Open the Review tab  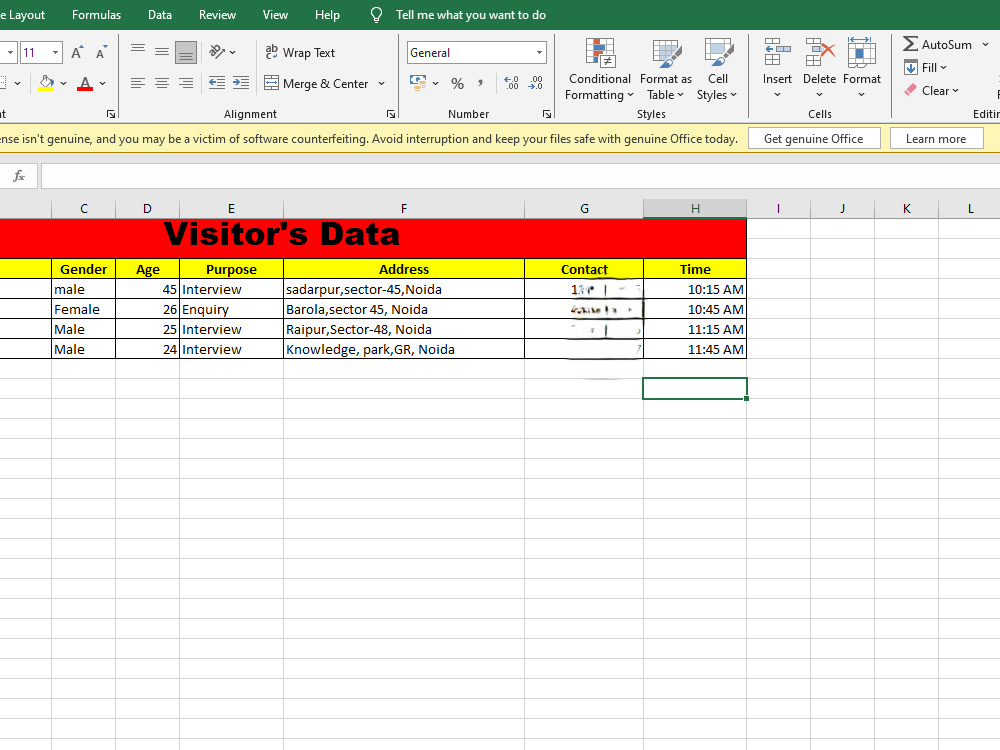(217, 15)
